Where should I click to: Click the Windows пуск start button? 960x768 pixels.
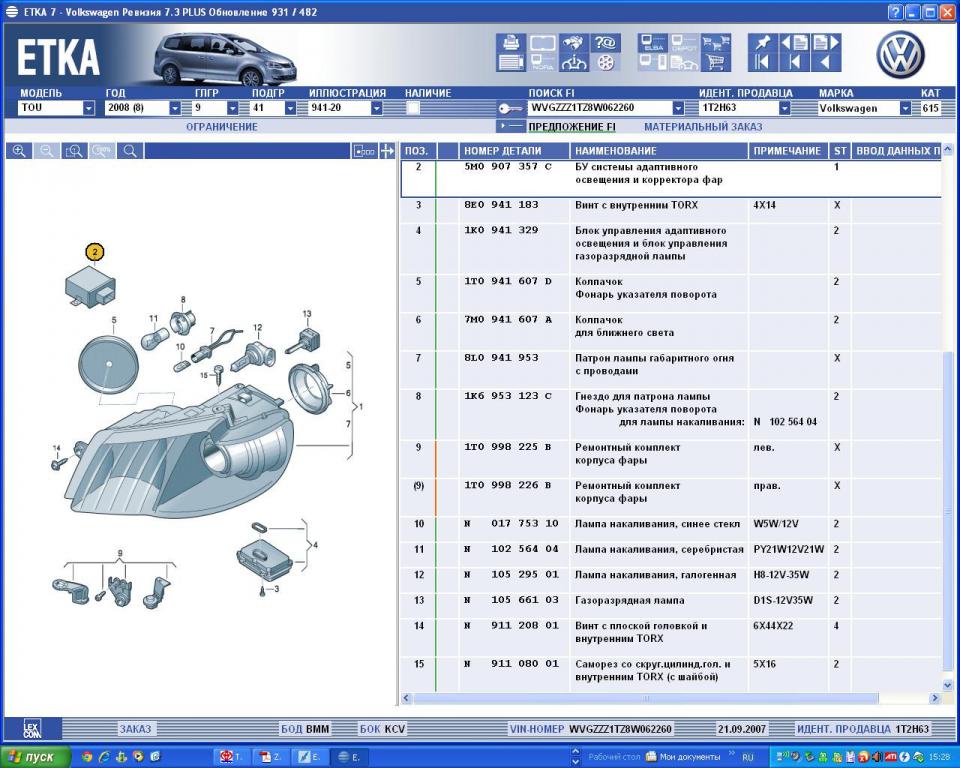coord(35,756)
